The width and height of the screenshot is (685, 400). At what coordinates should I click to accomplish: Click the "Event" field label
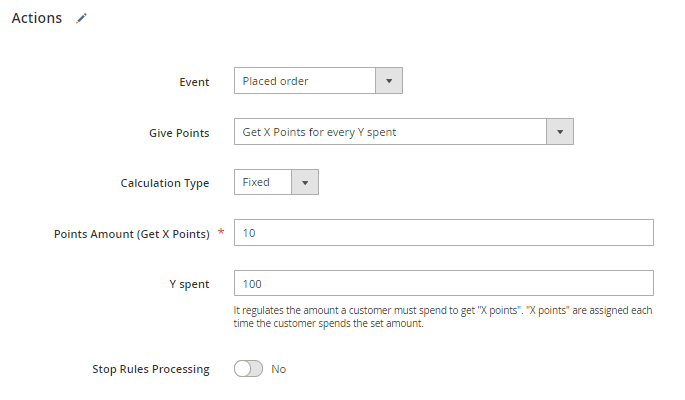click(x=194, y=82)
